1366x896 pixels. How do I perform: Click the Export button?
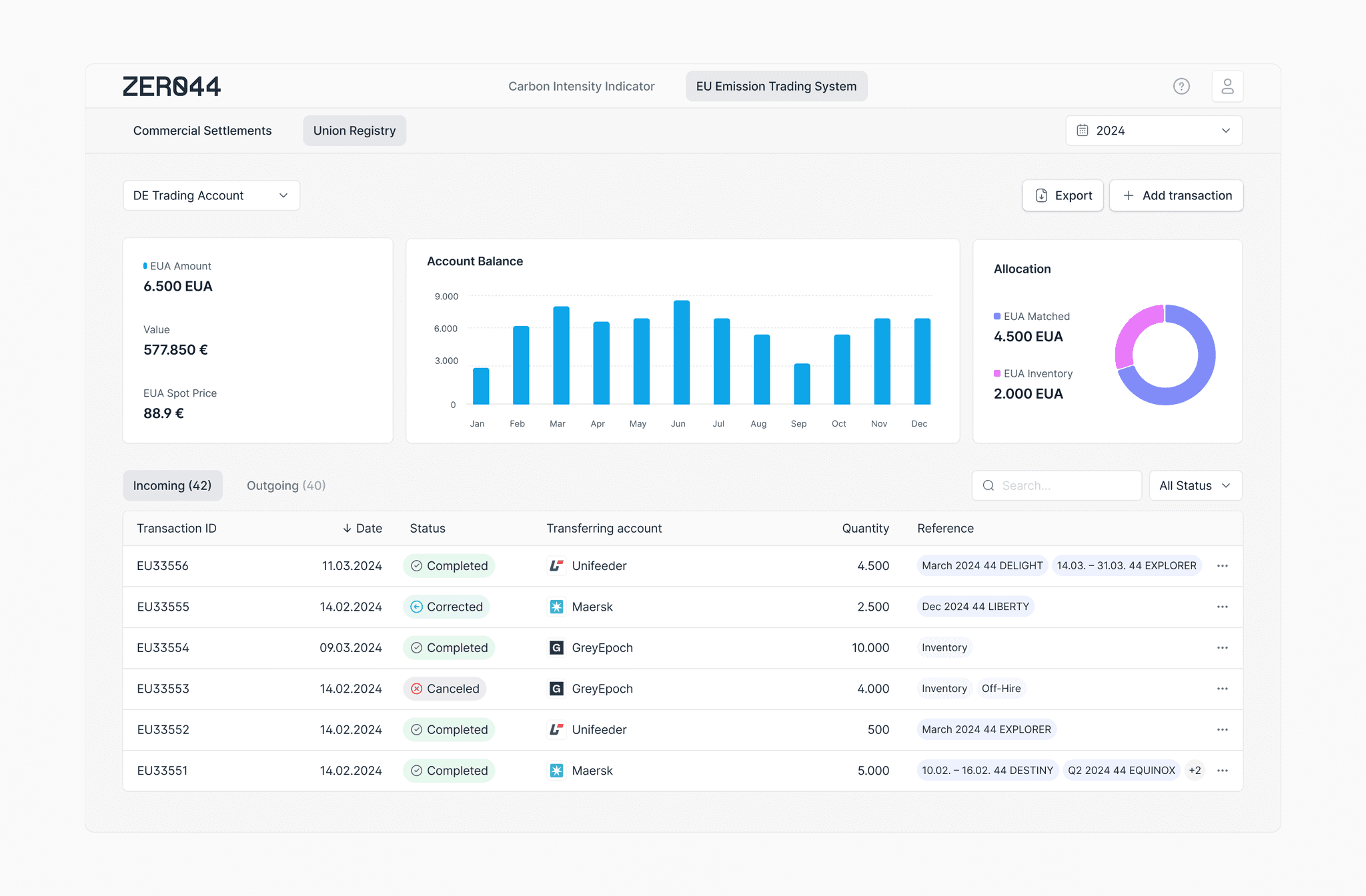1063,195
